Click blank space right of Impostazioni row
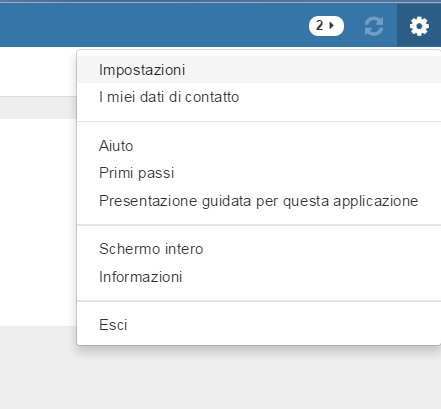 pyautogui.click(x=312, y=70)
